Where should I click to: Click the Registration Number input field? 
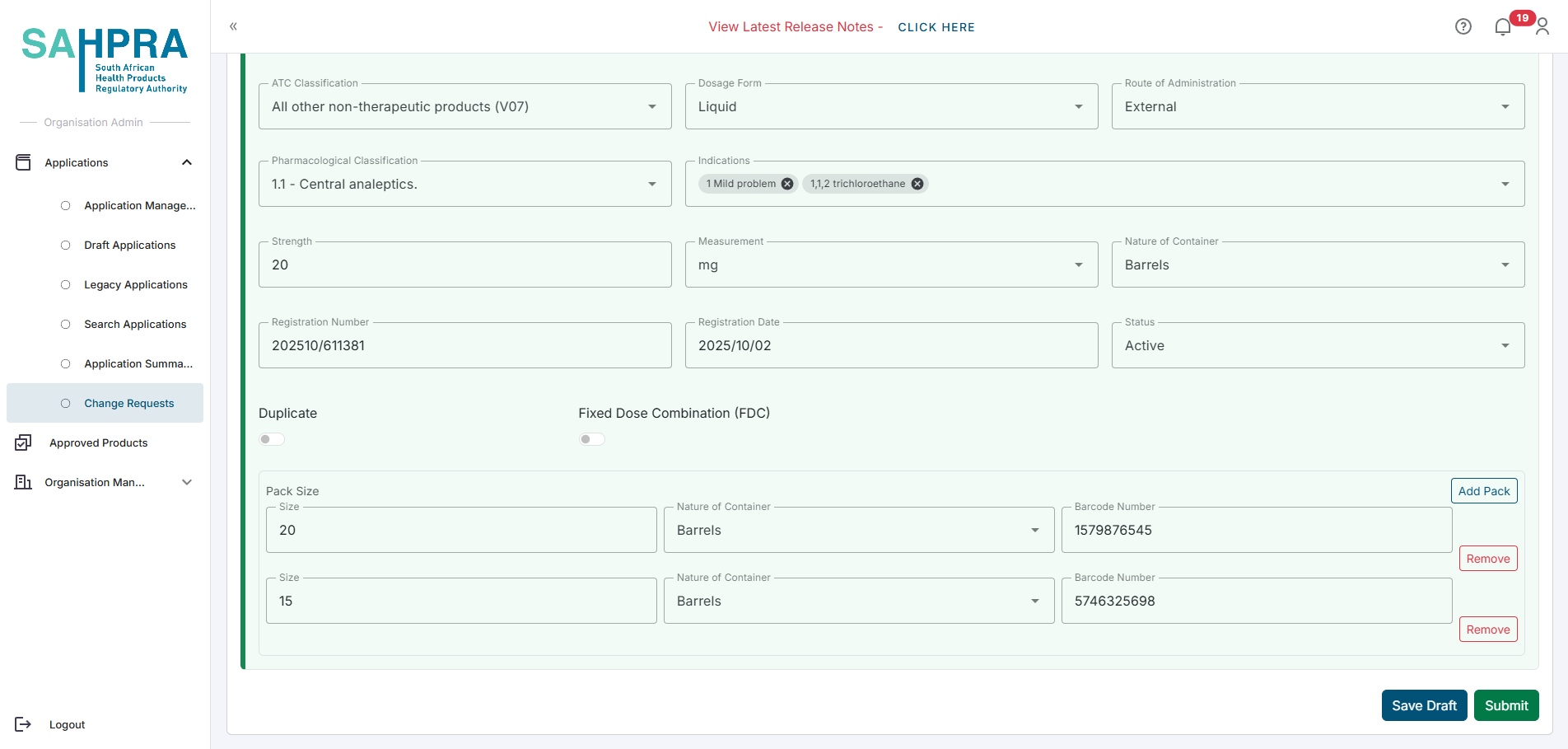coord(464,346)
